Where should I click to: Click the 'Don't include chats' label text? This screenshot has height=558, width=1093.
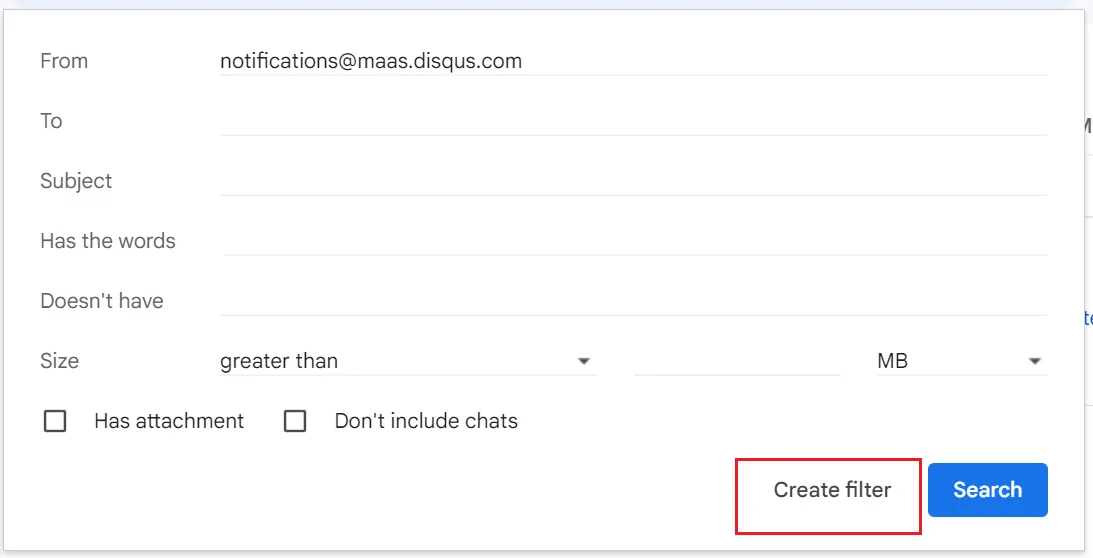click(x=426, y=421)
